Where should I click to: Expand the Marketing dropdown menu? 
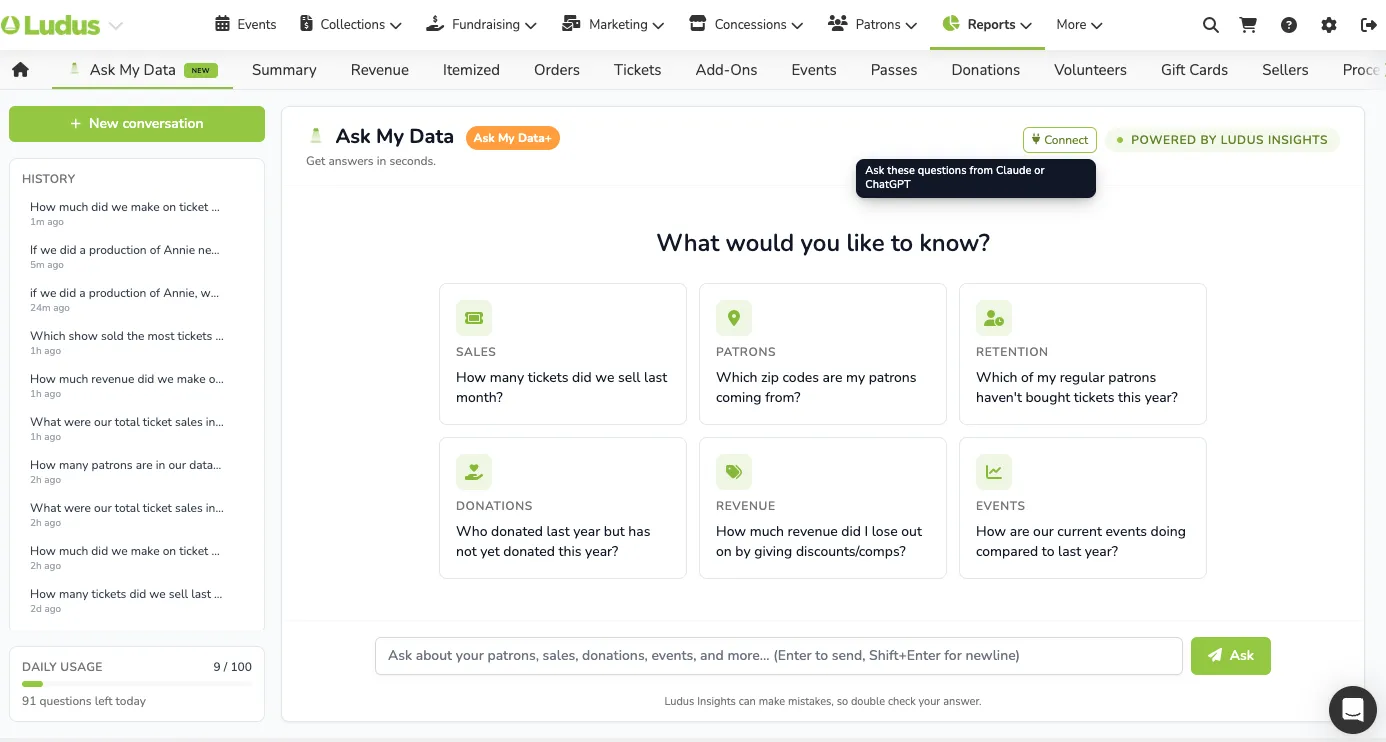point(614,25)
